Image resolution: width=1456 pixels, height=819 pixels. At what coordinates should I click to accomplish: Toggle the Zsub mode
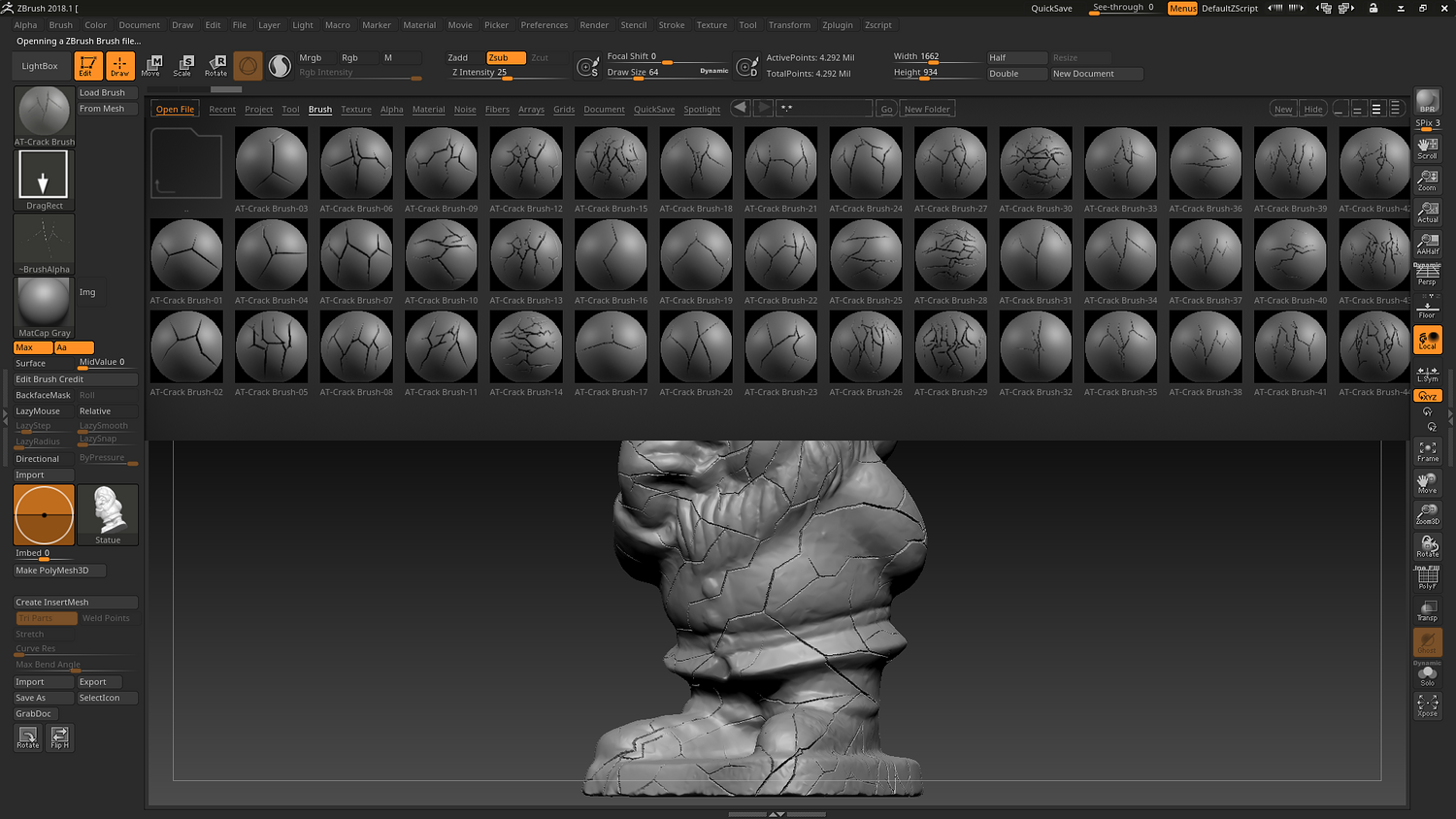click(506, 57)
